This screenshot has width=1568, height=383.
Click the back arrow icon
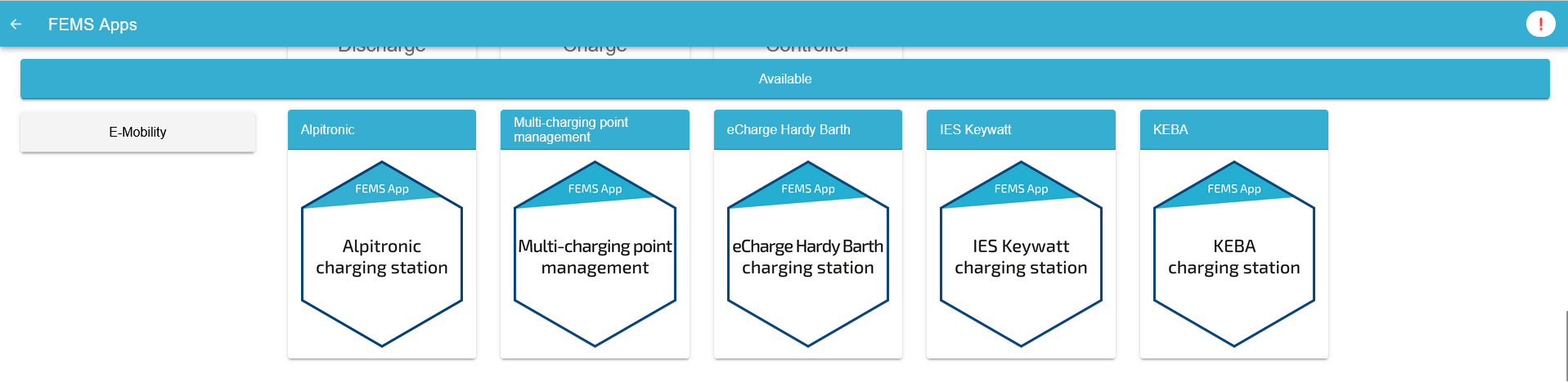coord(16,25)
